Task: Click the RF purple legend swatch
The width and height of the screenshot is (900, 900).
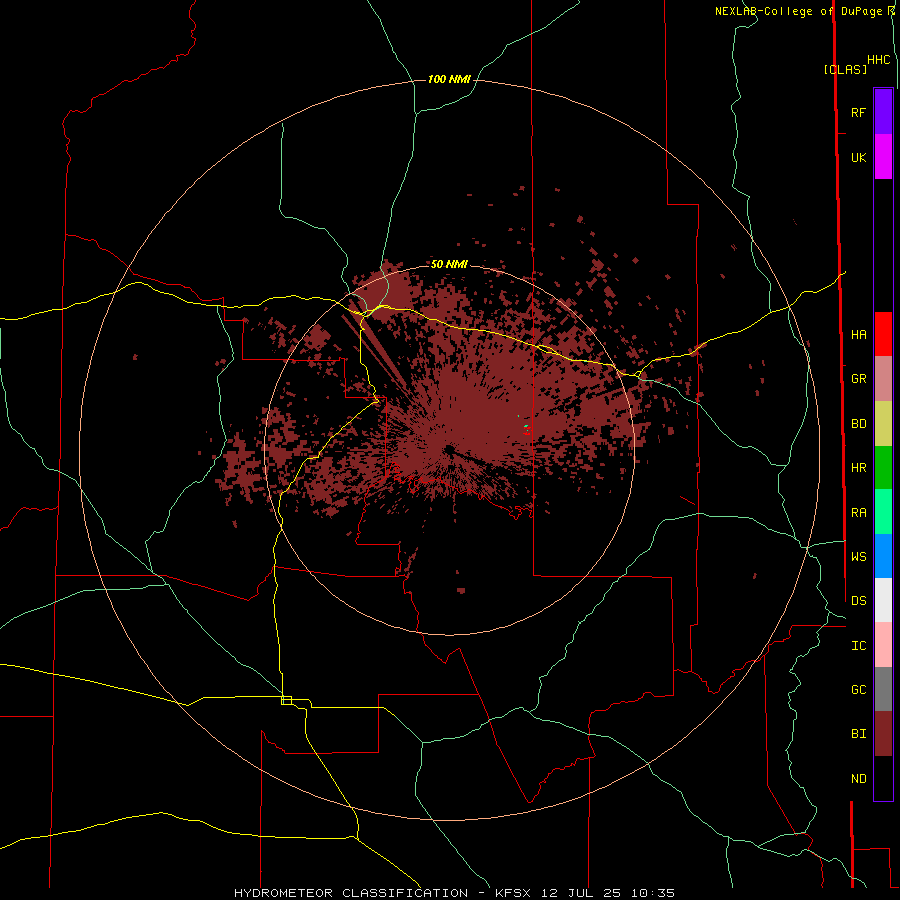Action: 883,112
